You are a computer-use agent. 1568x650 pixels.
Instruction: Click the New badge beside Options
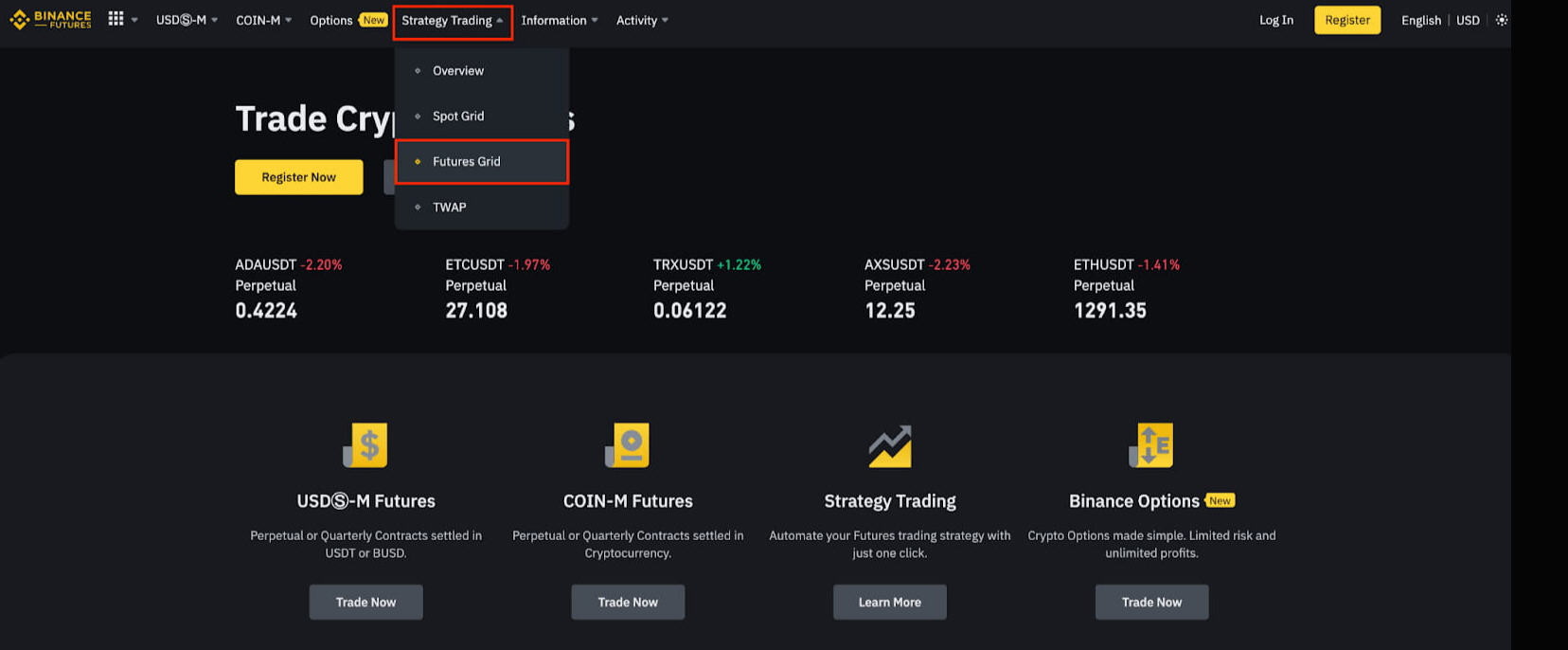point(373,20)
